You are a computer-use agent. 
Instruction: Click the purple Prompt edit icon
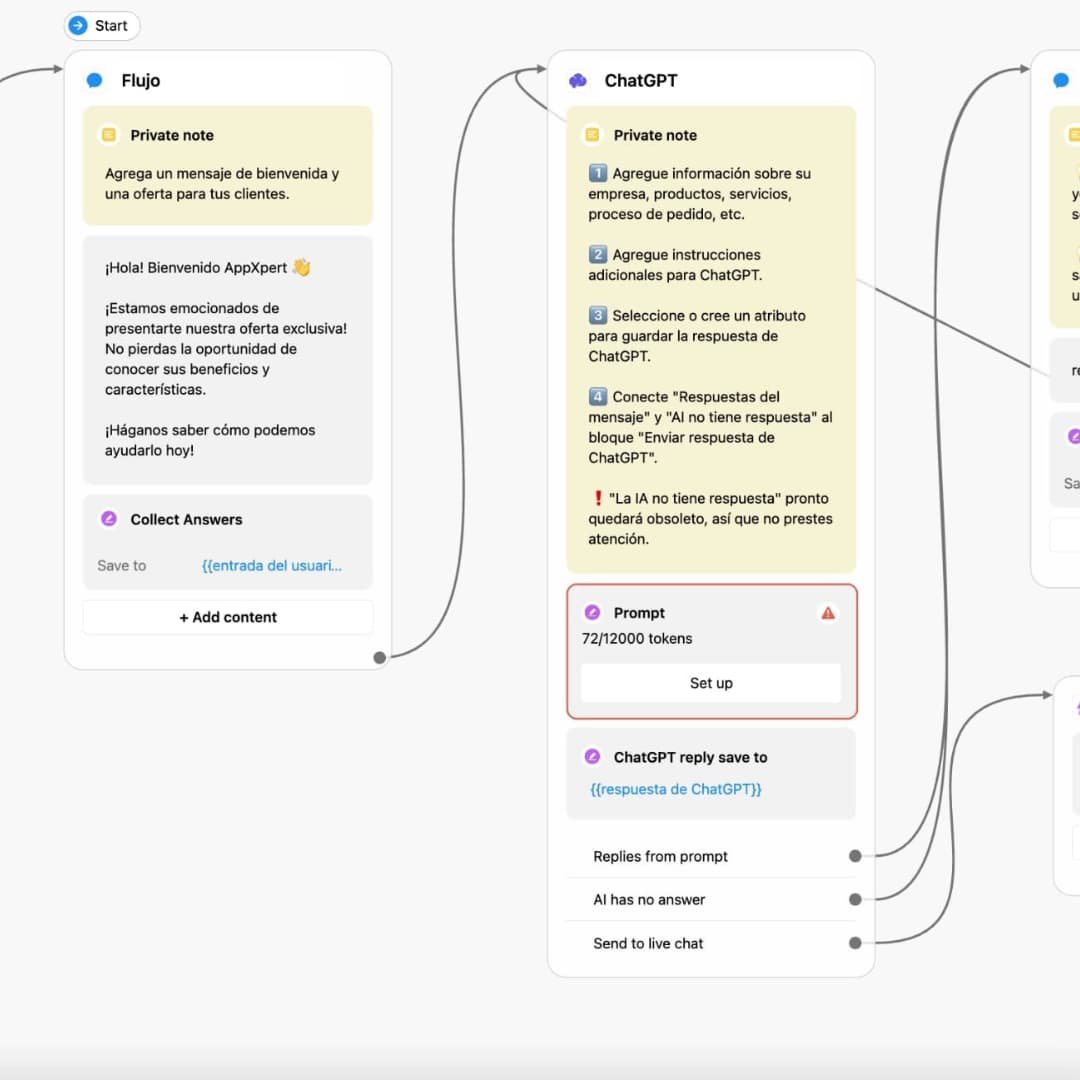[592, 613]
